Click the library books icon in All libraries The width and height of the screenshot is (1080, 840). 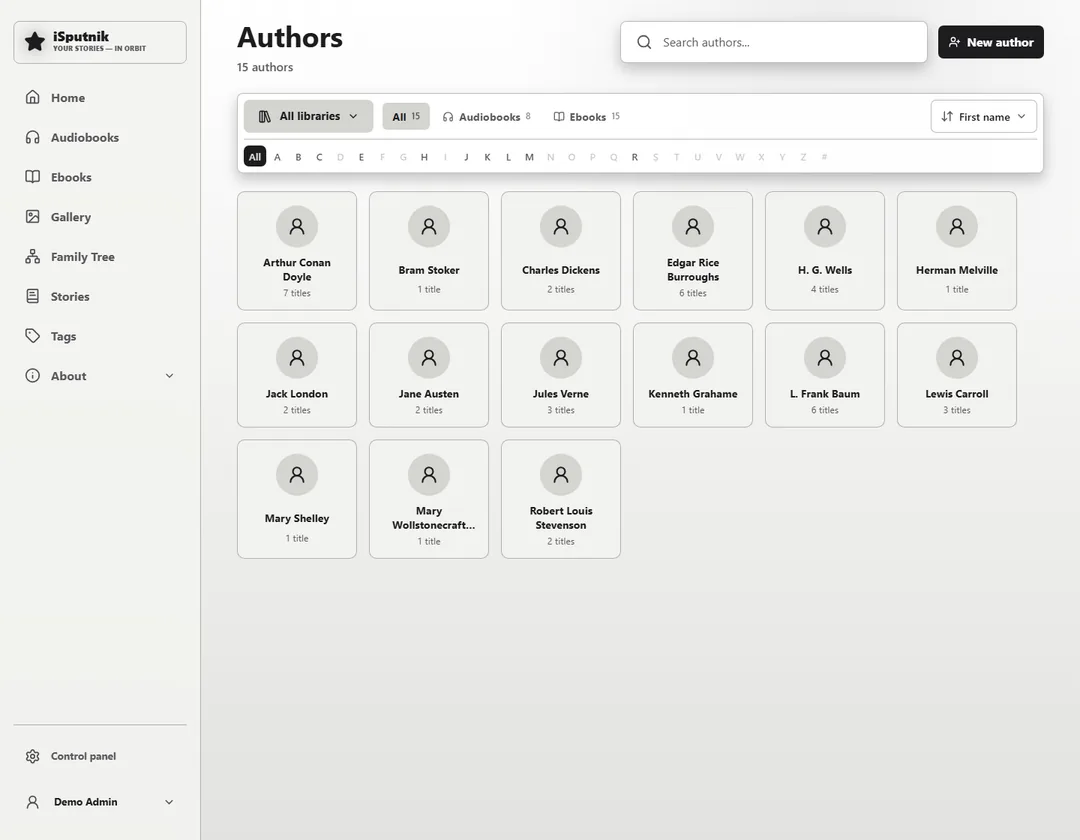click(264, 116)
